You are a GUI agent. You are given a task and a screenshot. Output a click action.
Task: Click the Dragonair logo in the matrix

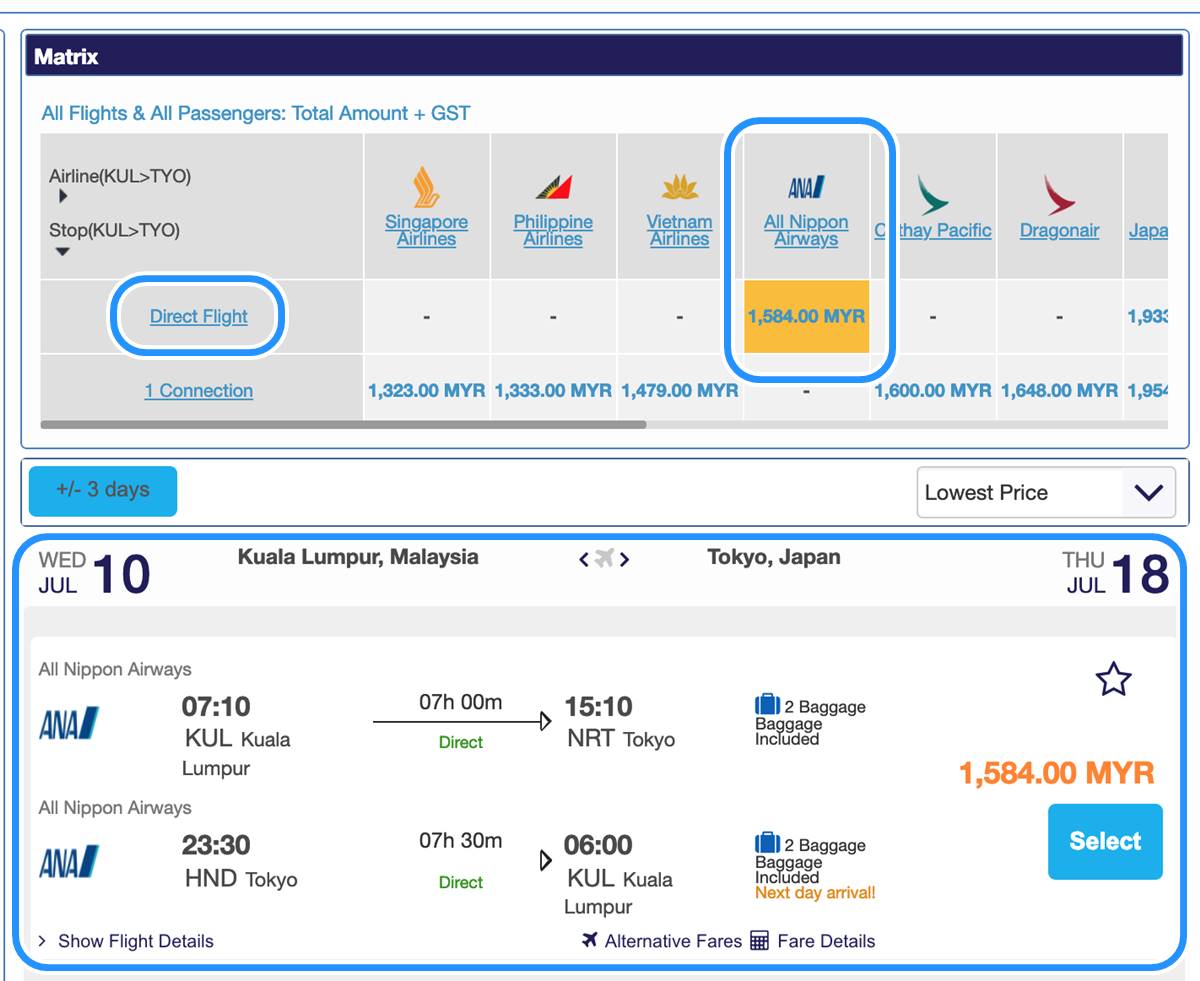1059,194
